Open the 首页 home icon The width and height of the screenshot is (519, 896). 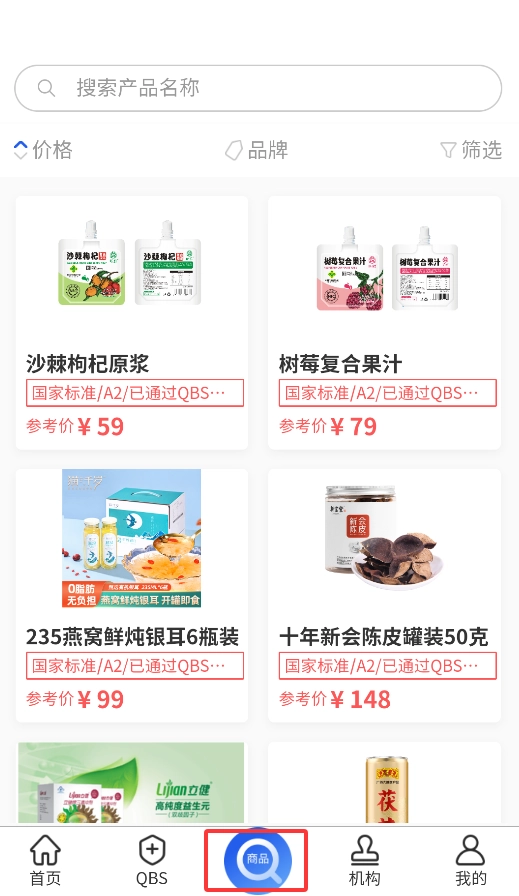coord(45,850)
